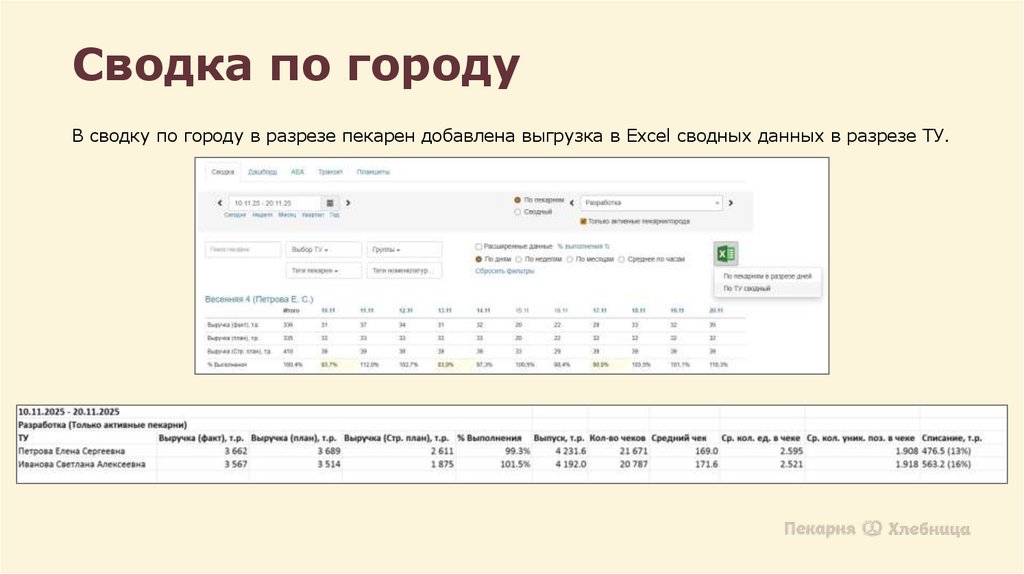Select the По пекарням radio button
Image resolution: width=1024 pixels, height=574 pixels.
point(517,200)
